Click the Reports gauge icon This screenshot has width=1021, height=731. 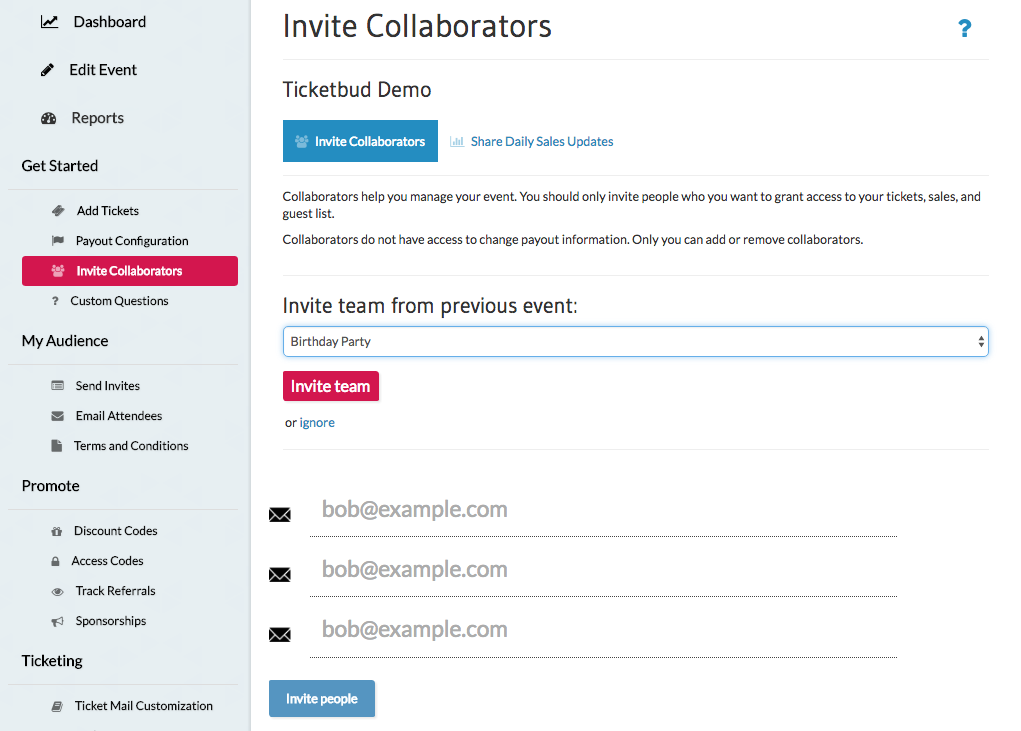coord(49,118)
